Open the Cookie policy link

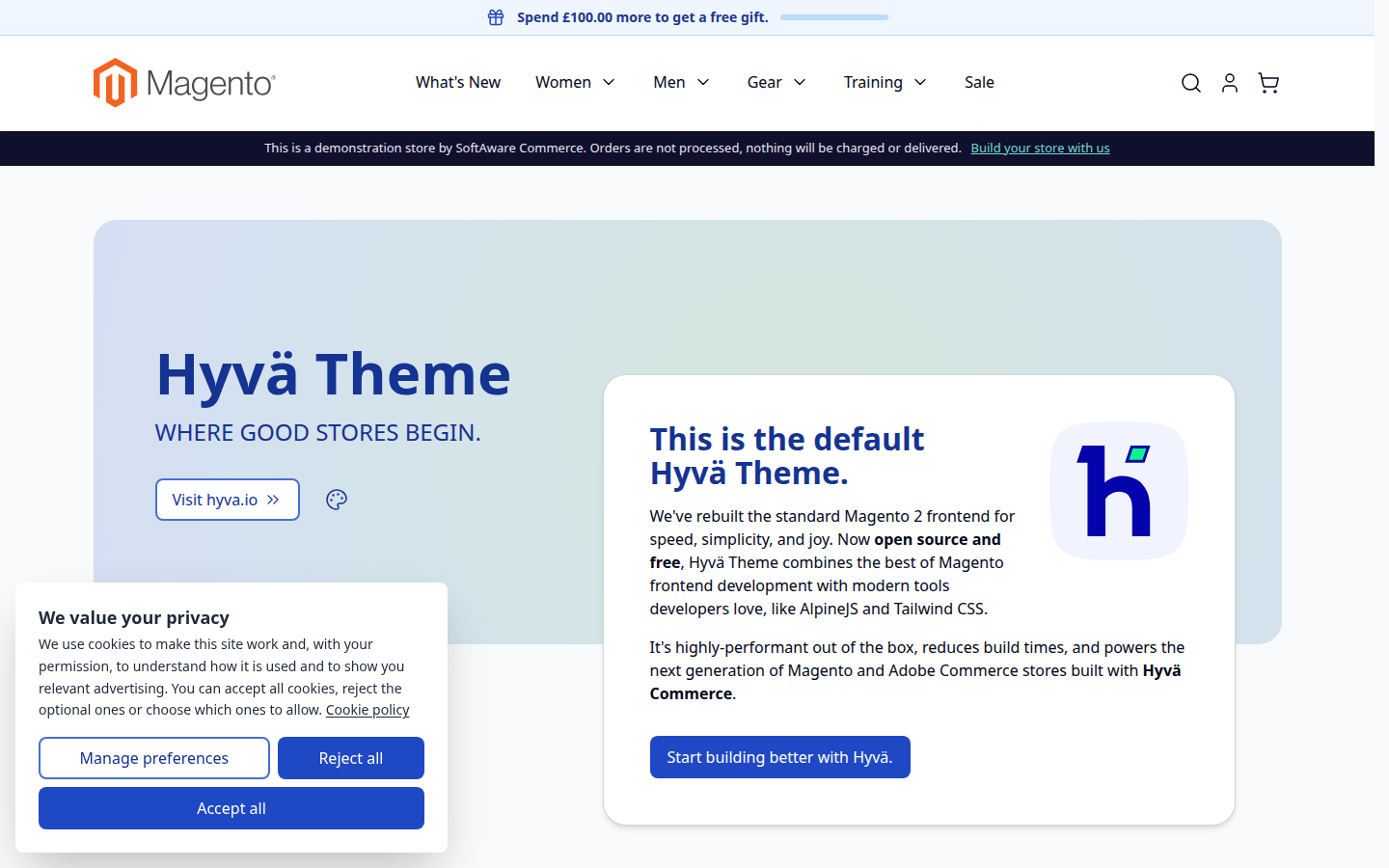point(368,710)
